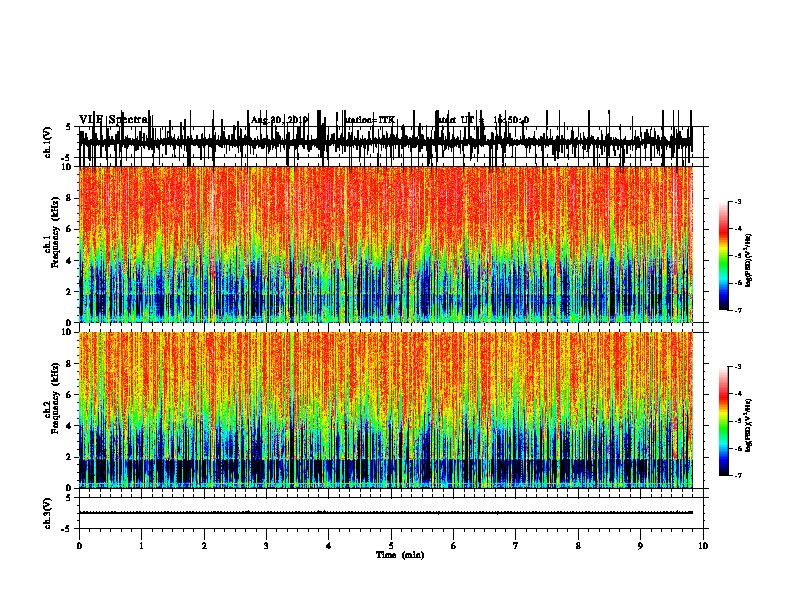
Task: Click the "Time (min)" axis label
Action: 400,555
